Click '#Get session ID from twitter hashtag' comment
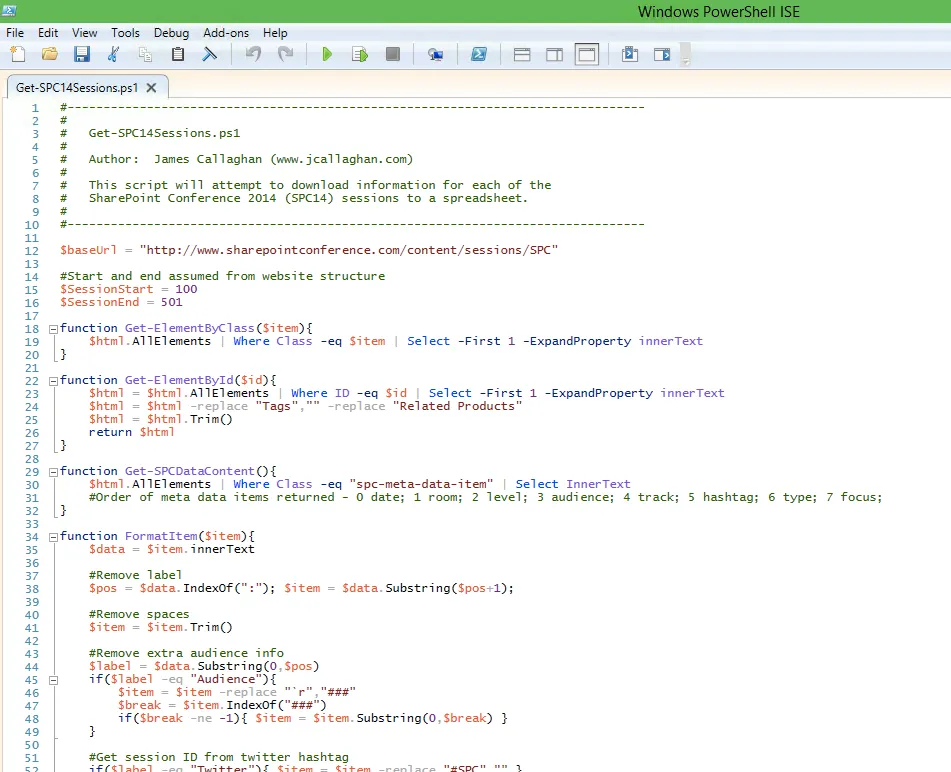The width and height of the screenshot is (951, 772). pyautogui.click(x=219, y=757)
